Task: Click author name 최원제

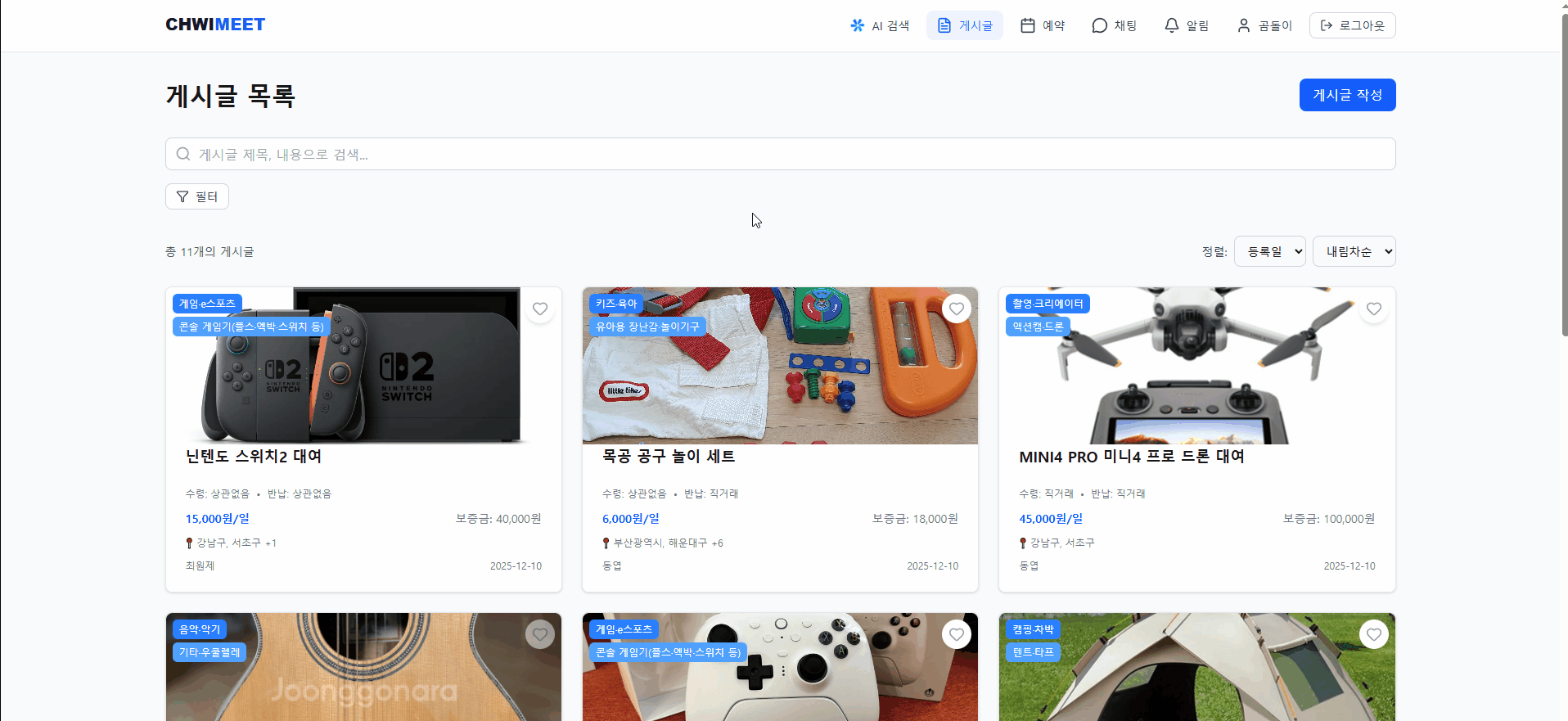Action: 200,566
